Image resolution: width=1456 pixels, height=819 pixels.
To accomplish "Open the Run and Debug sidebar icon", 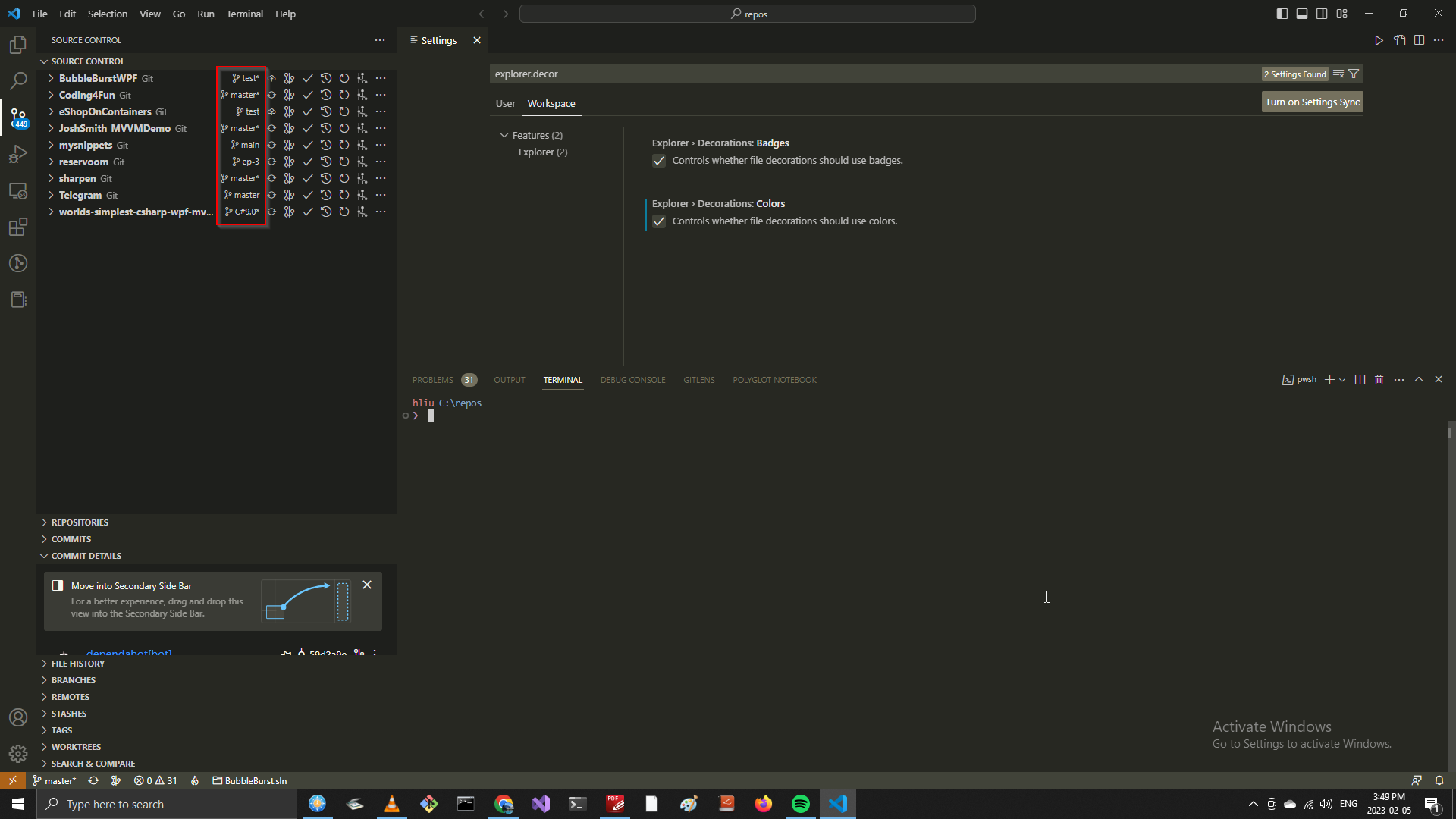I will 18,154.
